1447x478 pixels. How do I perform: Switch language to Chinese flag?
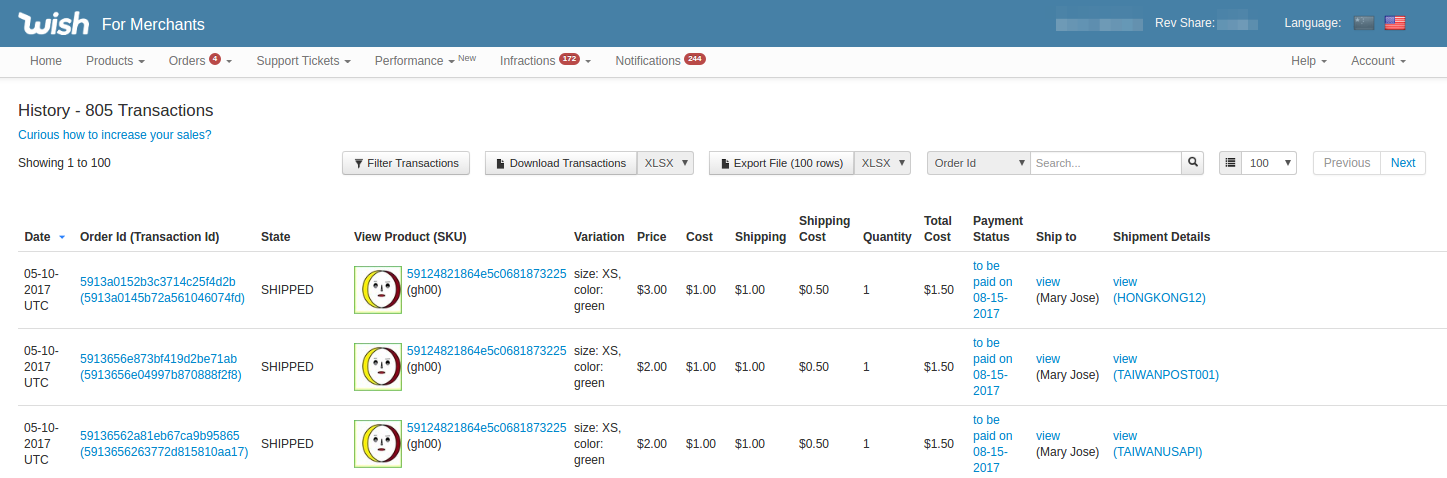1363,23
